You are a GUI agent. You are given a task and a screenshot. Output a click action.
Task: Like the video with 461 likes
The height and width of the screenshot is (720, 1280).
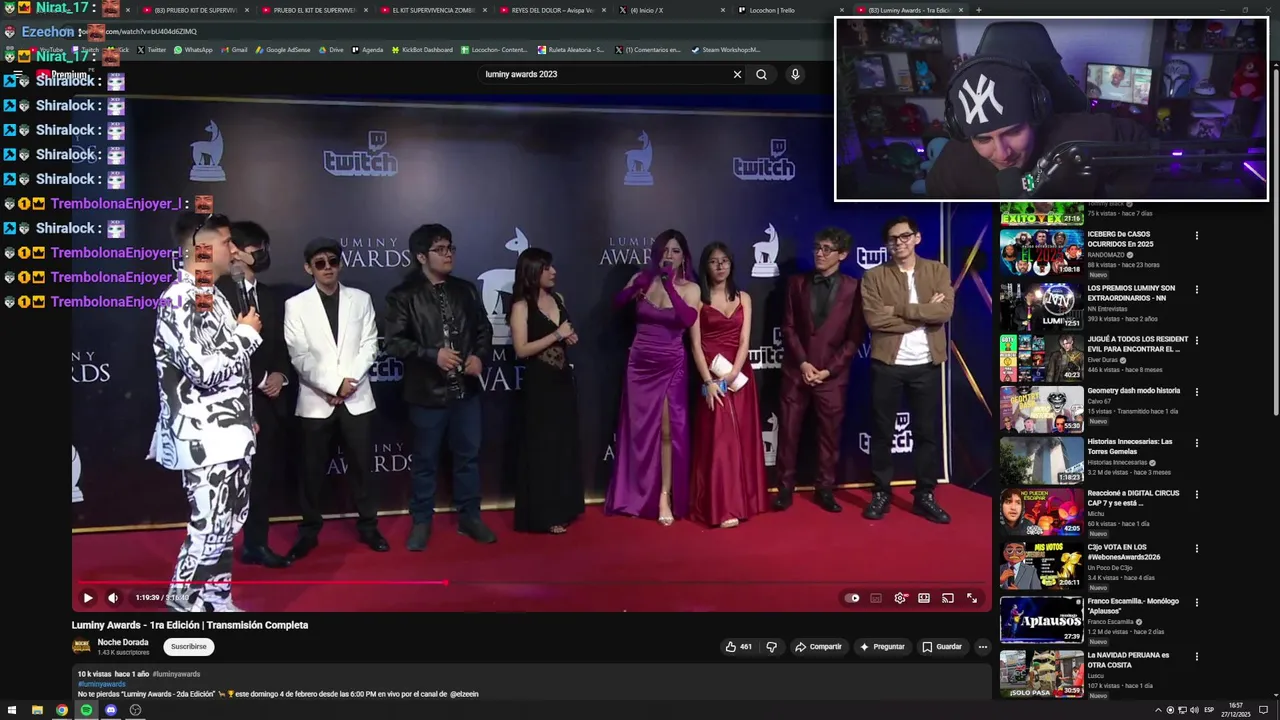tap(739, 647)
